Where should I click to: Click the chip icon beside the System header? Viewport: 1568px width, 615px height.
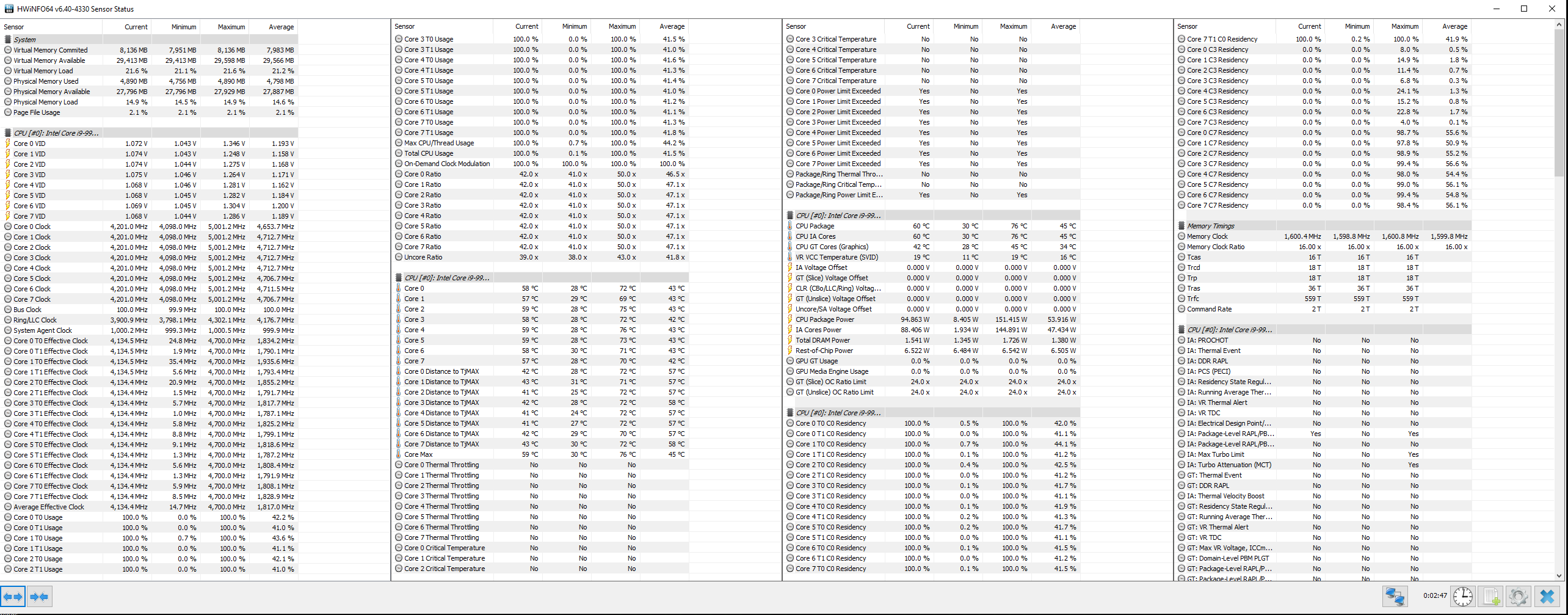click(x=8, y=40)
